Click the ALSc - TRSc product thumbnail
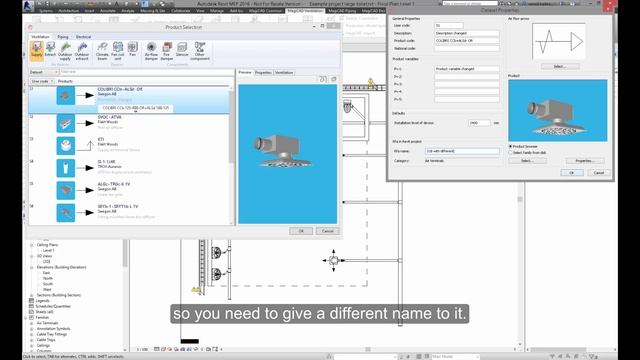The height and width of the screenshot is (360, 640). (x=66, y=190)
